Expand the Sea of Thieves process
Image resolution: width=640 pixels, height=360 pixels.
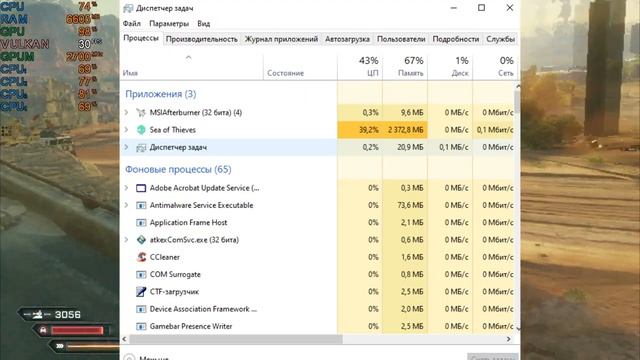pyautogui.click(x=127, y=130)
